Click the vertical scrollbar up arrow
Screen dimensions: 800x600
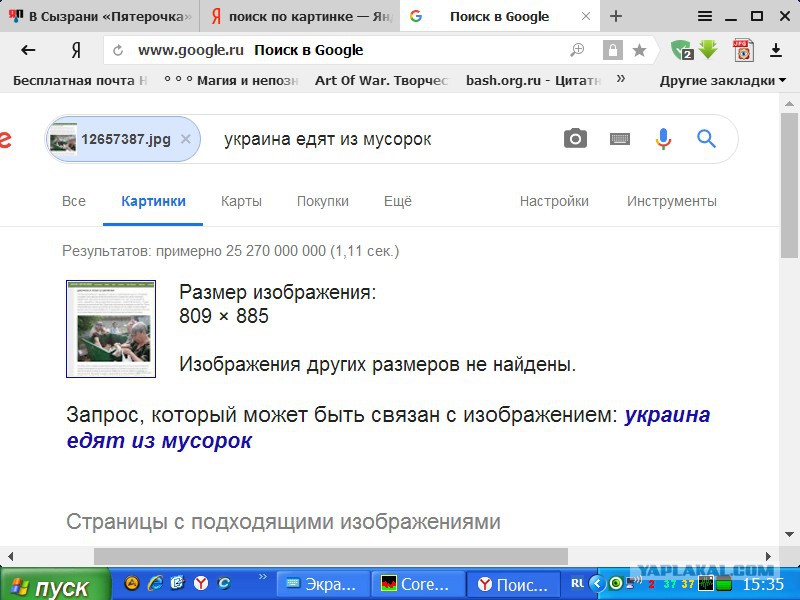point(789,104)
